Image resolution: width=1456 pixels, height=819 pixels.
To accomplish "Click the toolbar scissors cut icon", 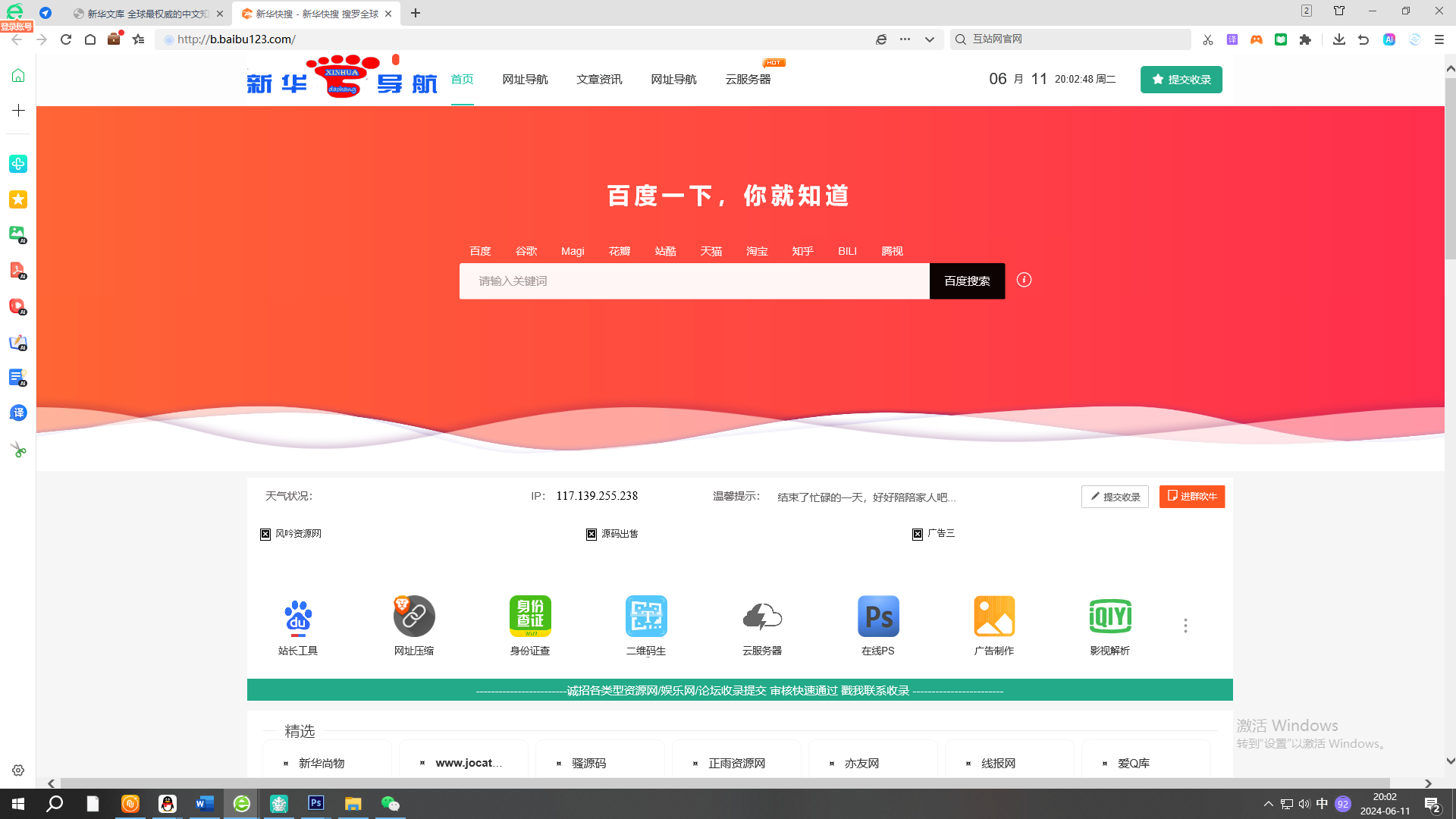I will pyautogui.click(x=1208, y=39).
